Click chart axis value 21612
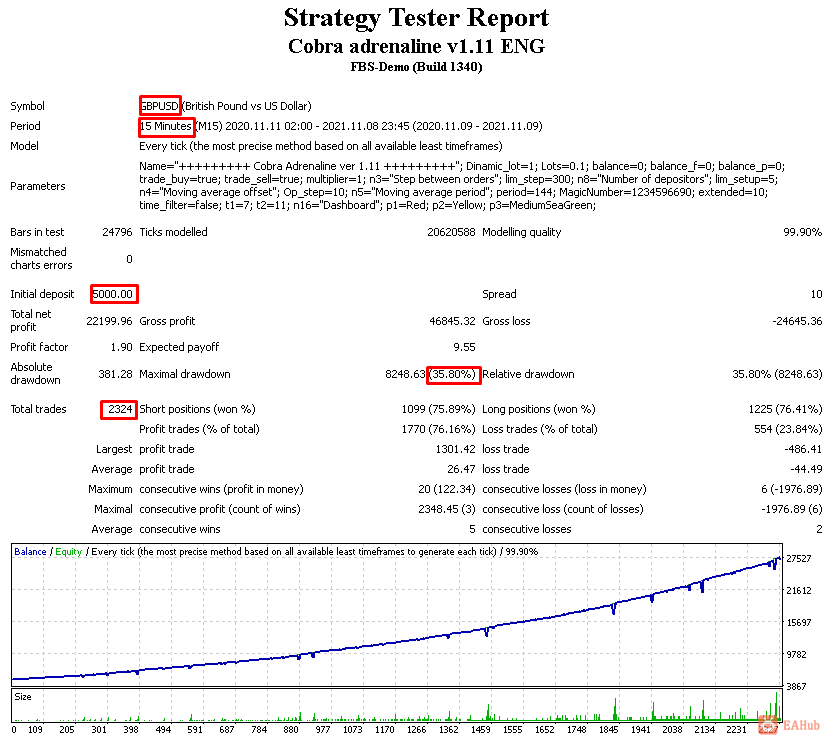This screenshot has width=829, height=740. [798, 591]
